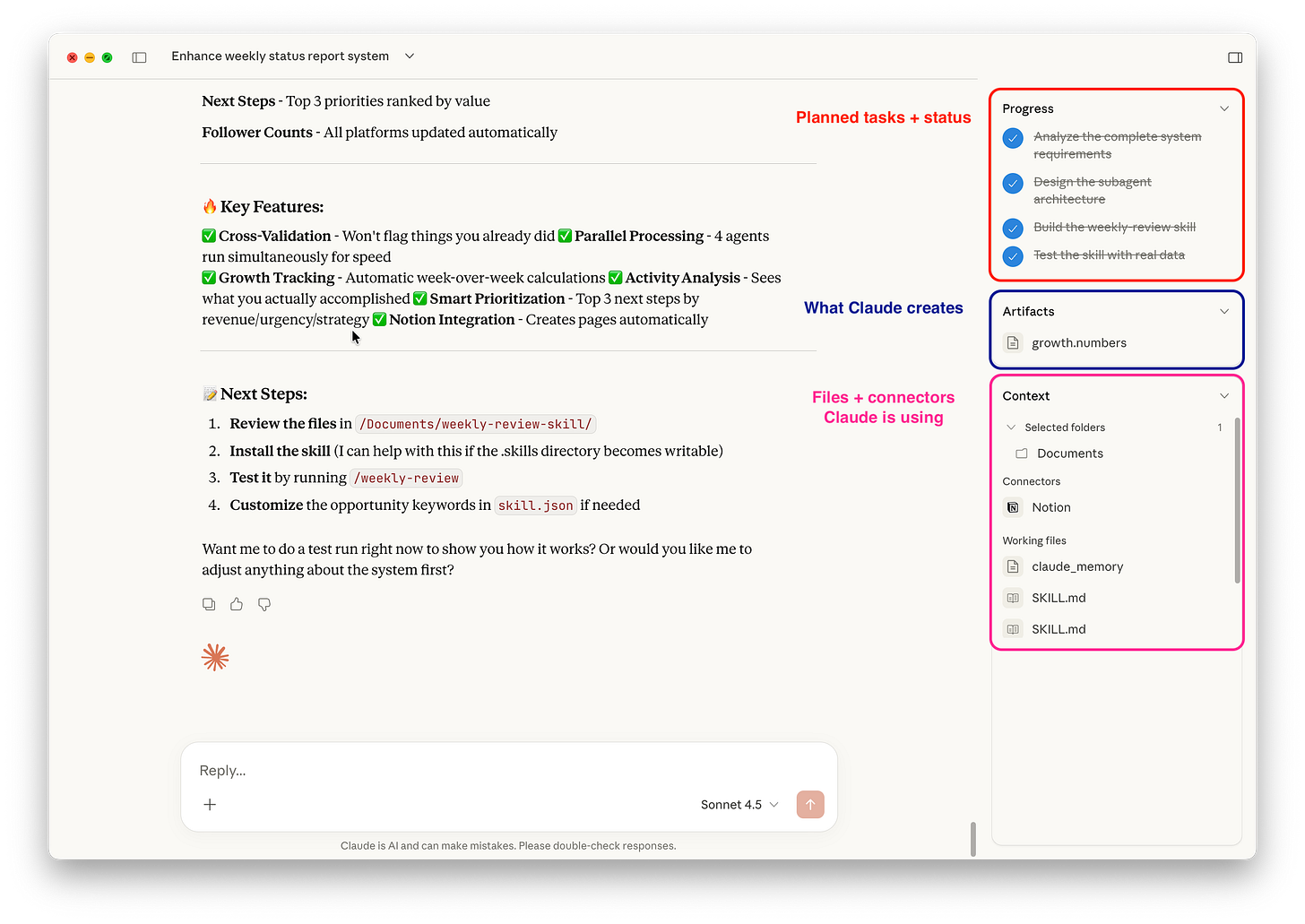Open the Notion connector

coord(1050,507)
